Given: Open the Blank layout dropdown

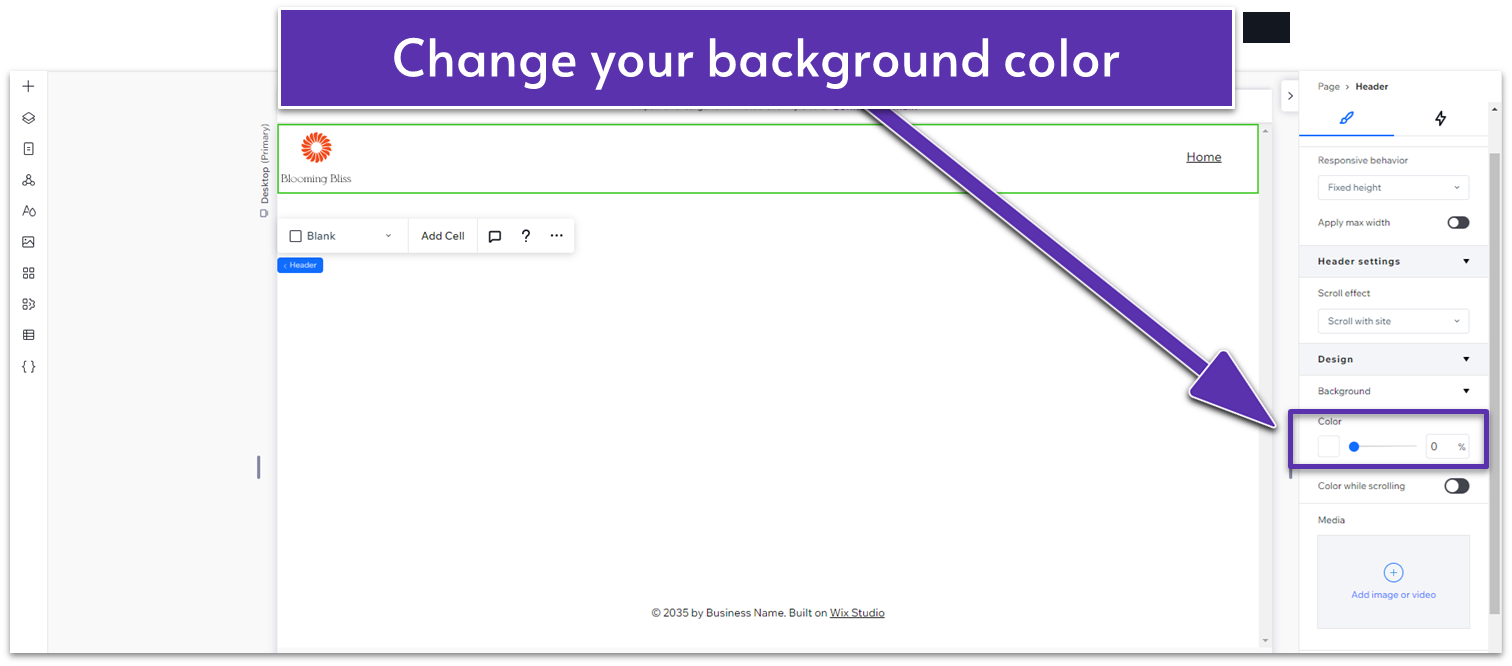Looking at the screenshot, I should [x=342, y=236].
